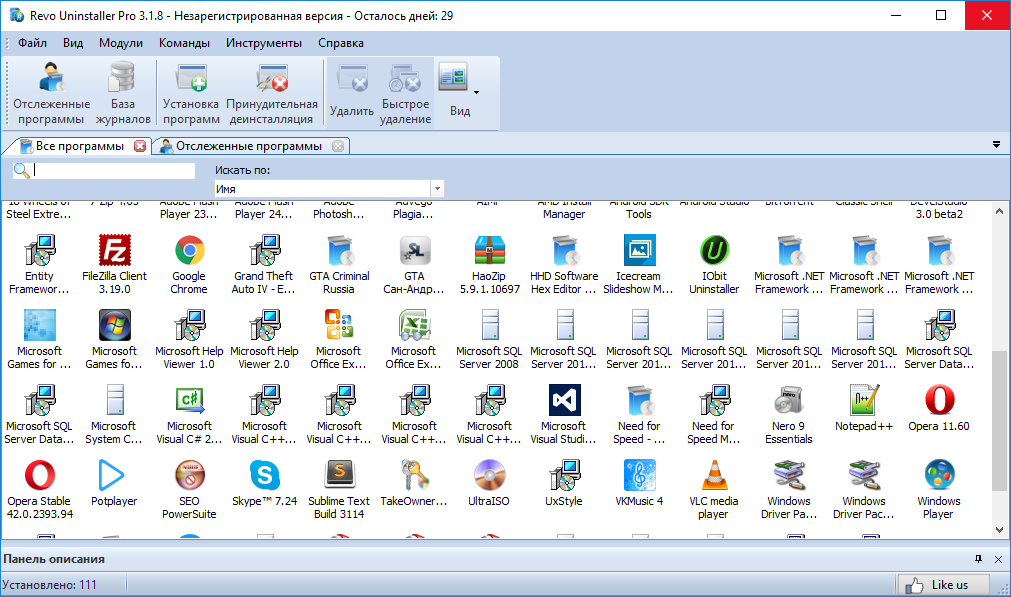Close the Отслеженные программы tab
Image resolution: width=1011 pixels, height=597 pixels.
338,146
